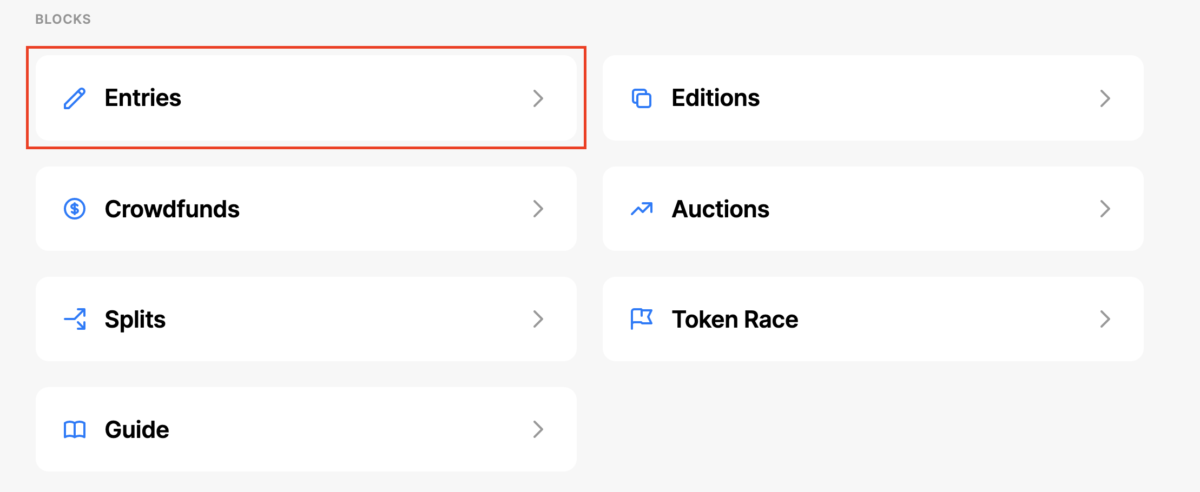Click the open book Guide icon
The height and width of the screenshot is (492, 1200).
coord(75,430)
